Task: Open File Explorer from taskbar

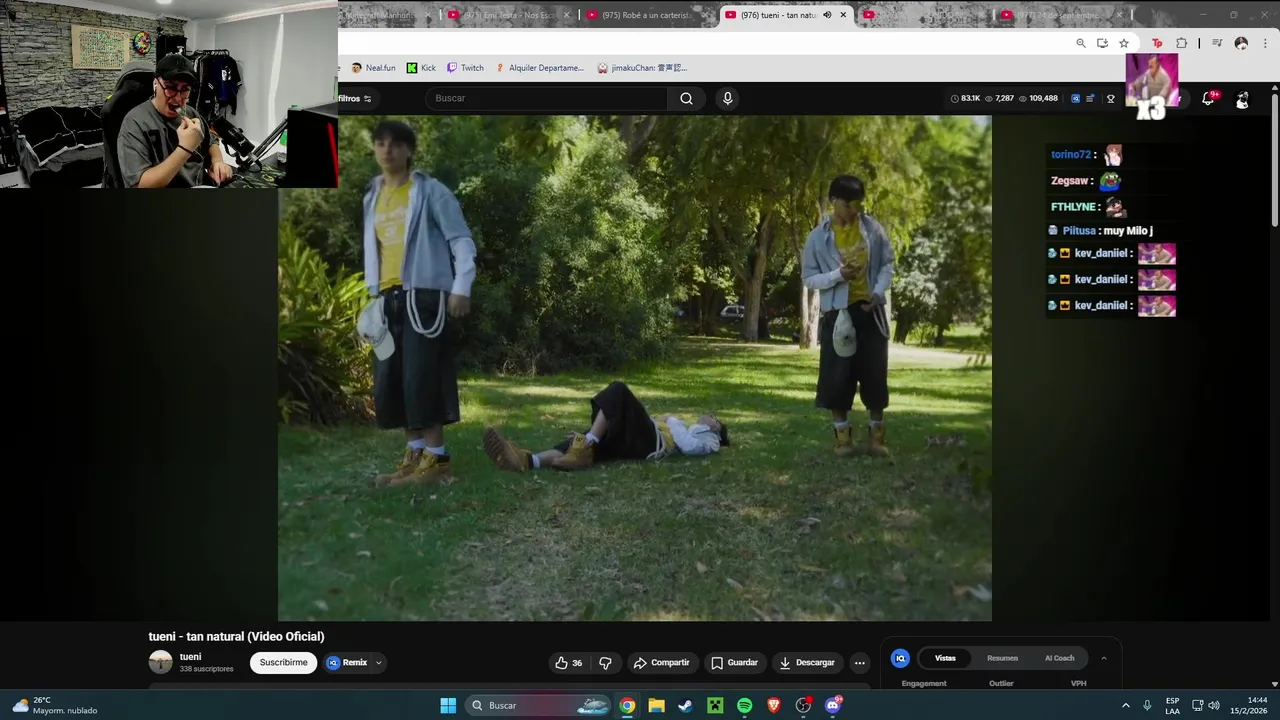Action: [656, 705]
